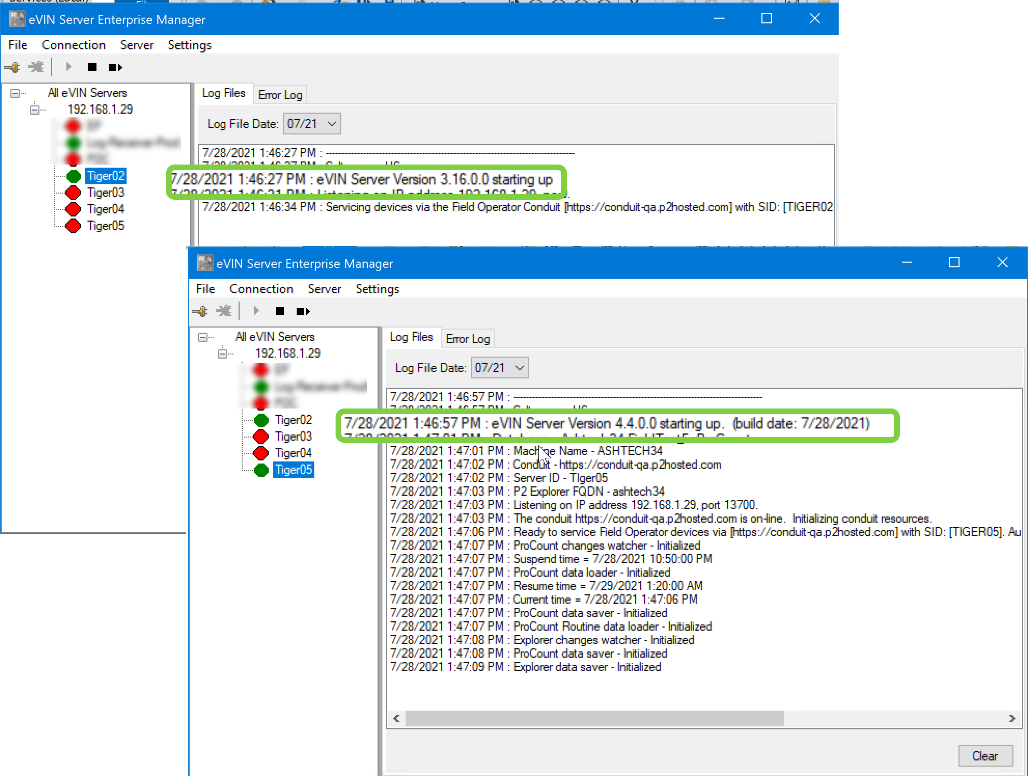Click the Clear button
Screen dimensions: 1028x776
tap(985, 756)
